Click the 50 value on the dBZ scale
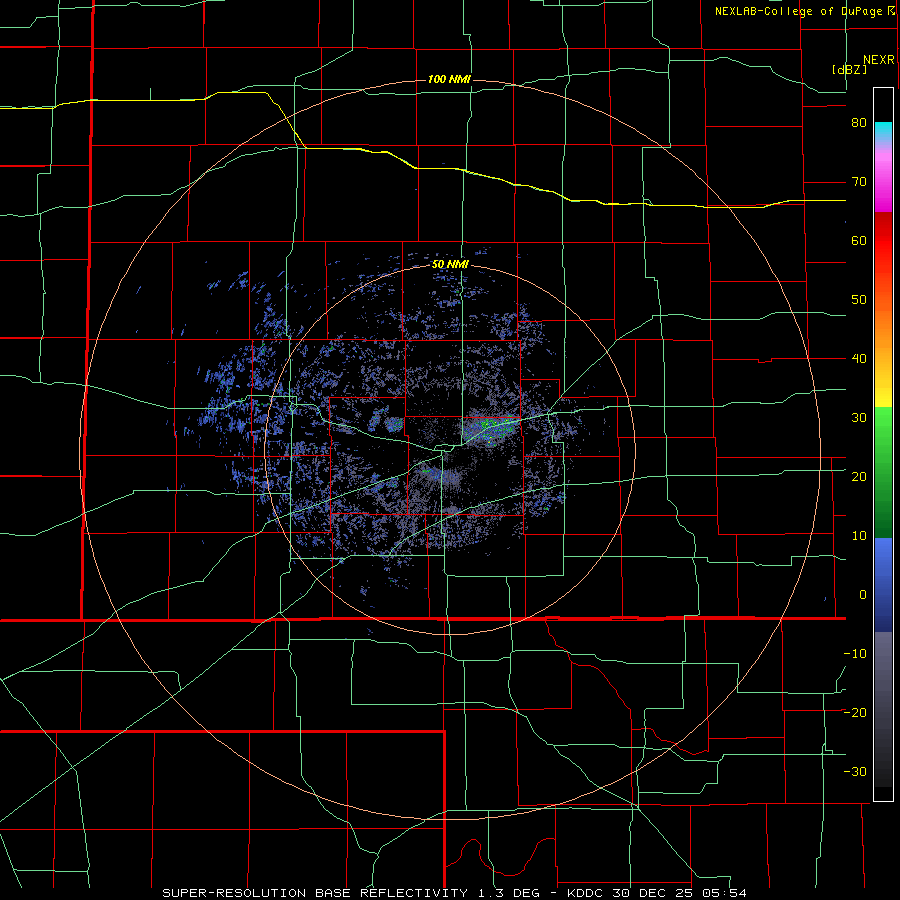 859,300
